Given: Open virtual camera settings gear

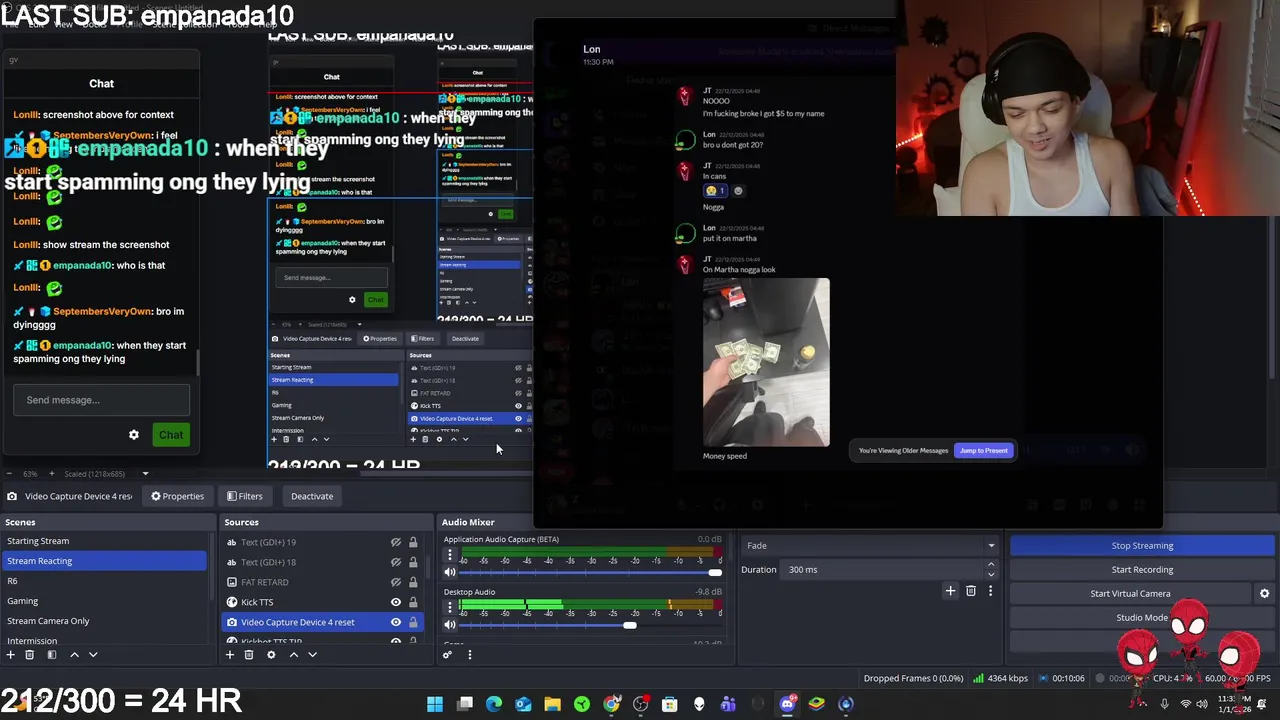Looking at the screenshot, I should (x=1264, y=593).
